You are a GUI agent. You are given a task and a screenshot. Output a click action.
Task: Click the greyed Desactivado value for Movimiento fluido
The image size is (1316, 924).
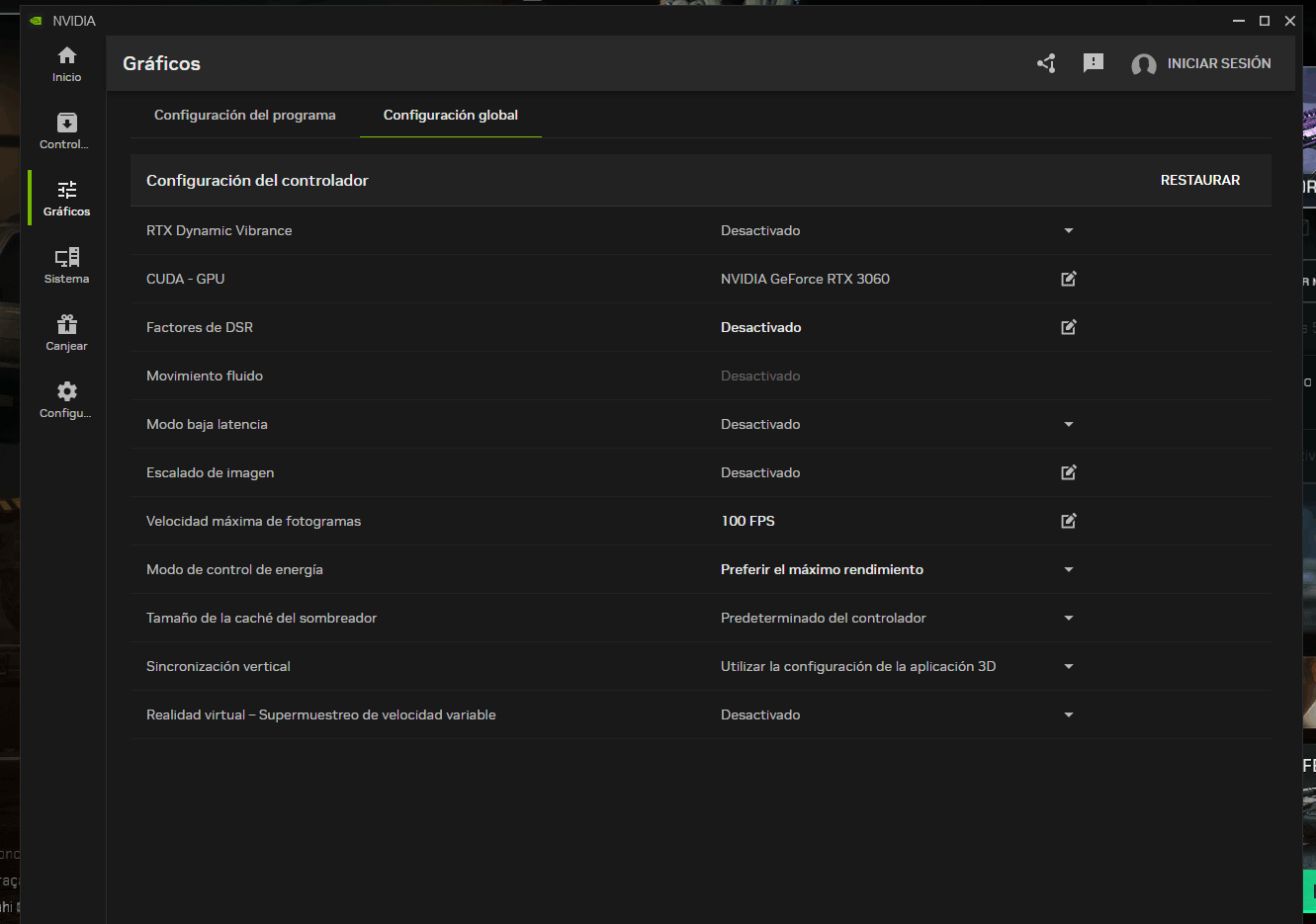tap(760, 376)
